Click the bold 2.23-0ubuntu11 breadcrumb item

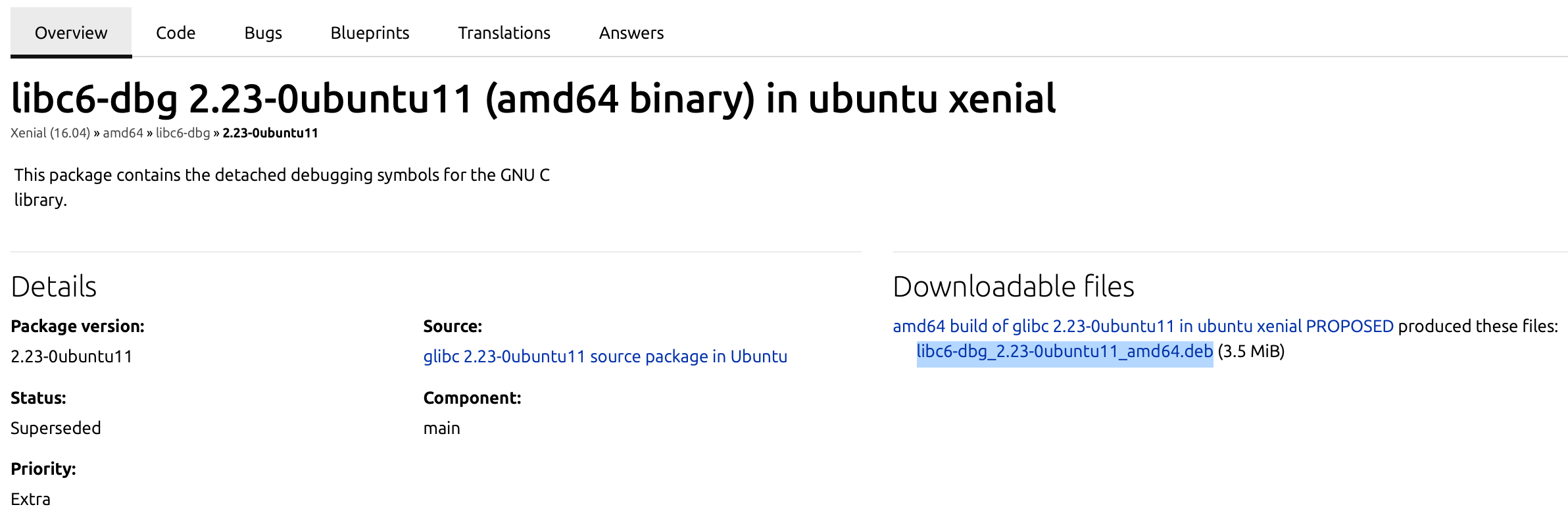(270, 133)
